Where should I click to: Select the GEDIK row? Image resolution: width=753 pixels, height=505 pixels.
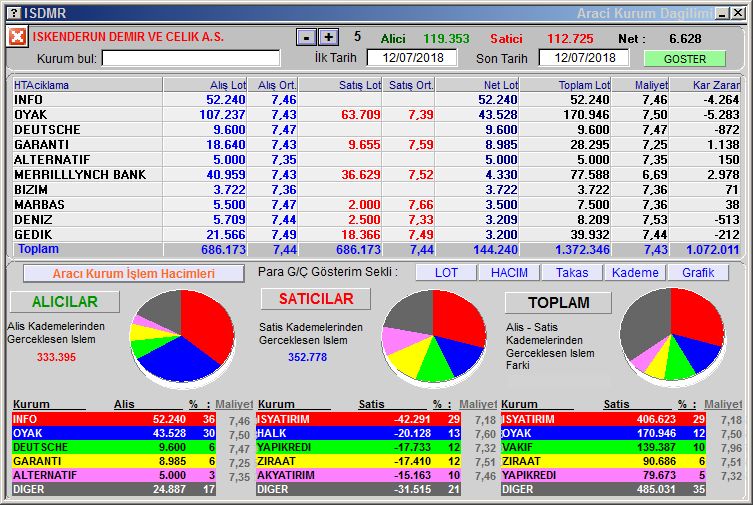[376, 234]
